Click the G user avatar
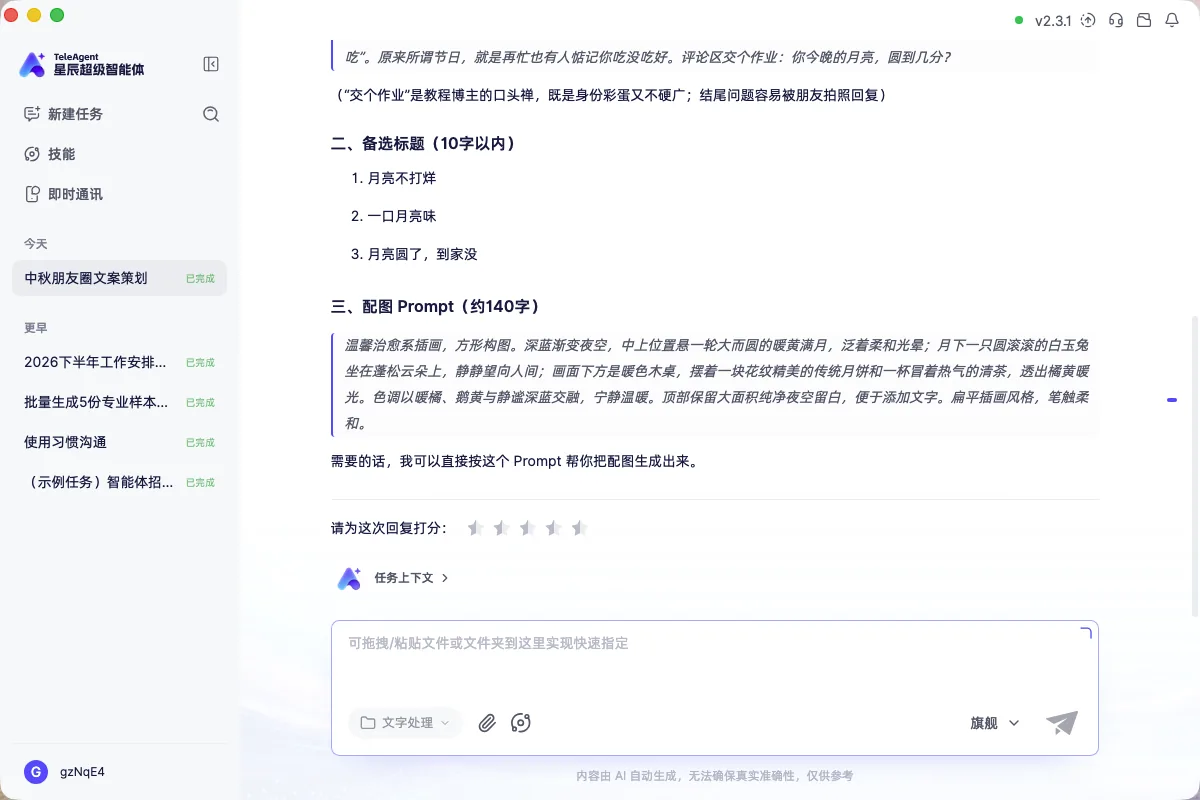Viewport: 1200px width, 800px height. coord(36,772)
